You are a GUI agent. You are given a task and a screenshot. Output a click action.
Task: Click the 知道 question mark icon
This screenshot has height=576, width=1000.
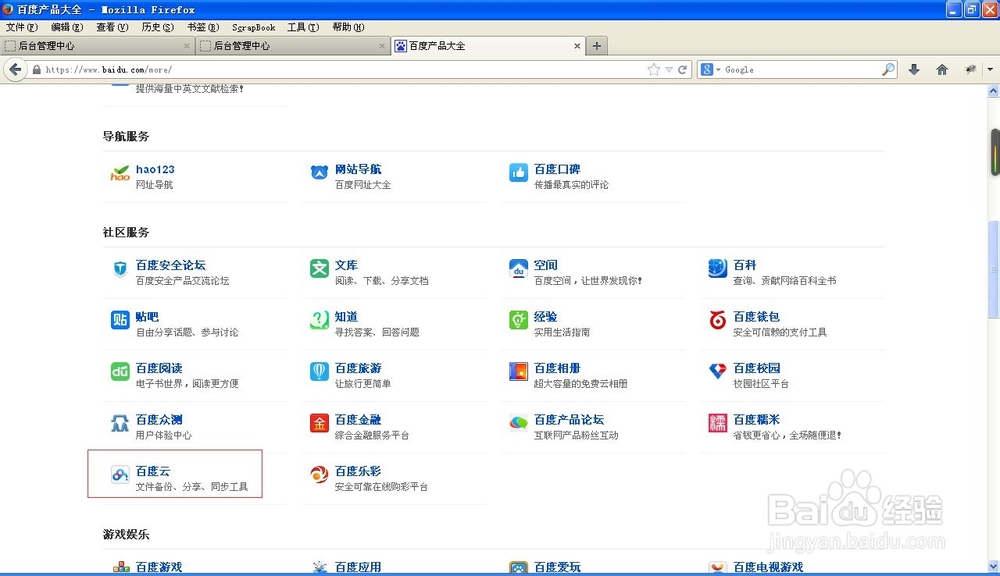pyautogui.click(x=319, y=320)
